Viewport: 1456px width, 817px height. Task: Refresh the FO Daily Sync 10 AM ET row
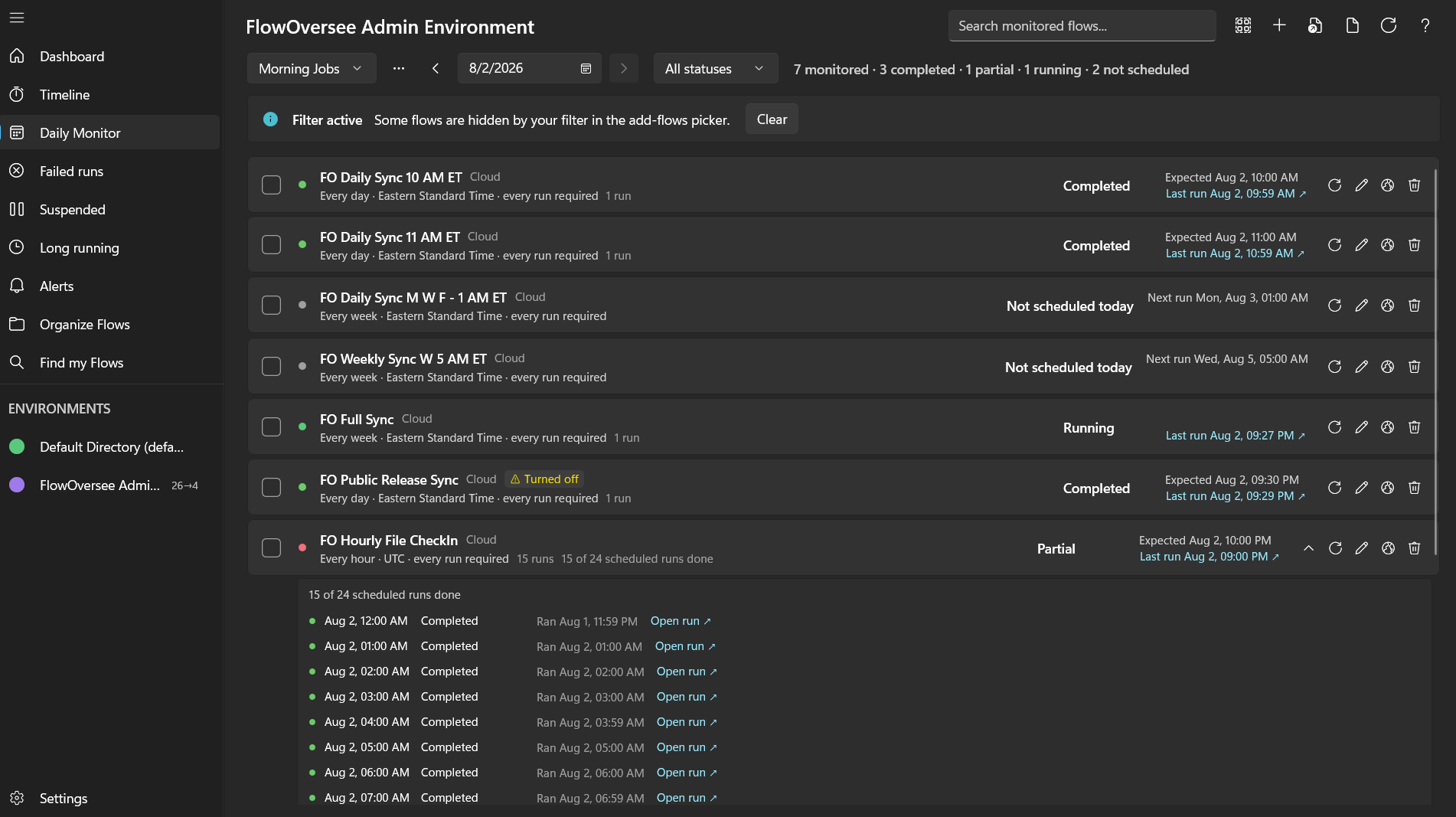point(1335,185)
